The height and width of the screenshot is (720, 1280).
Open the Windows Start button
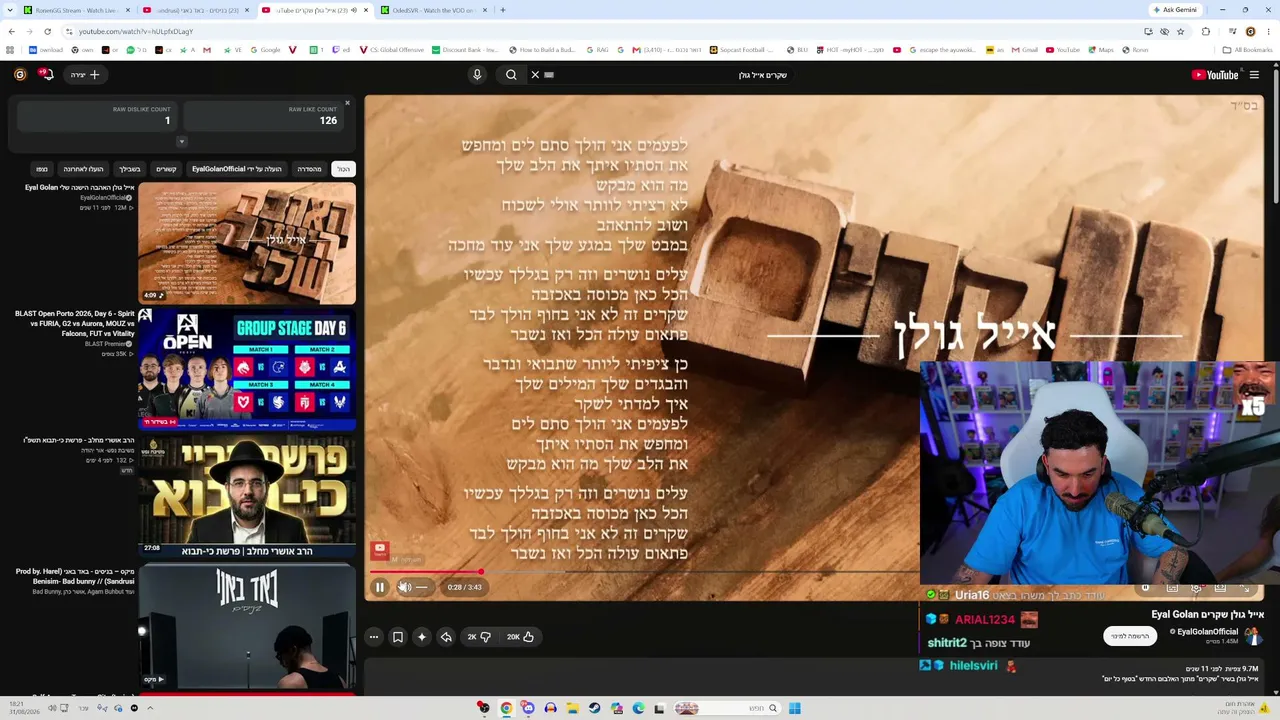794,708
